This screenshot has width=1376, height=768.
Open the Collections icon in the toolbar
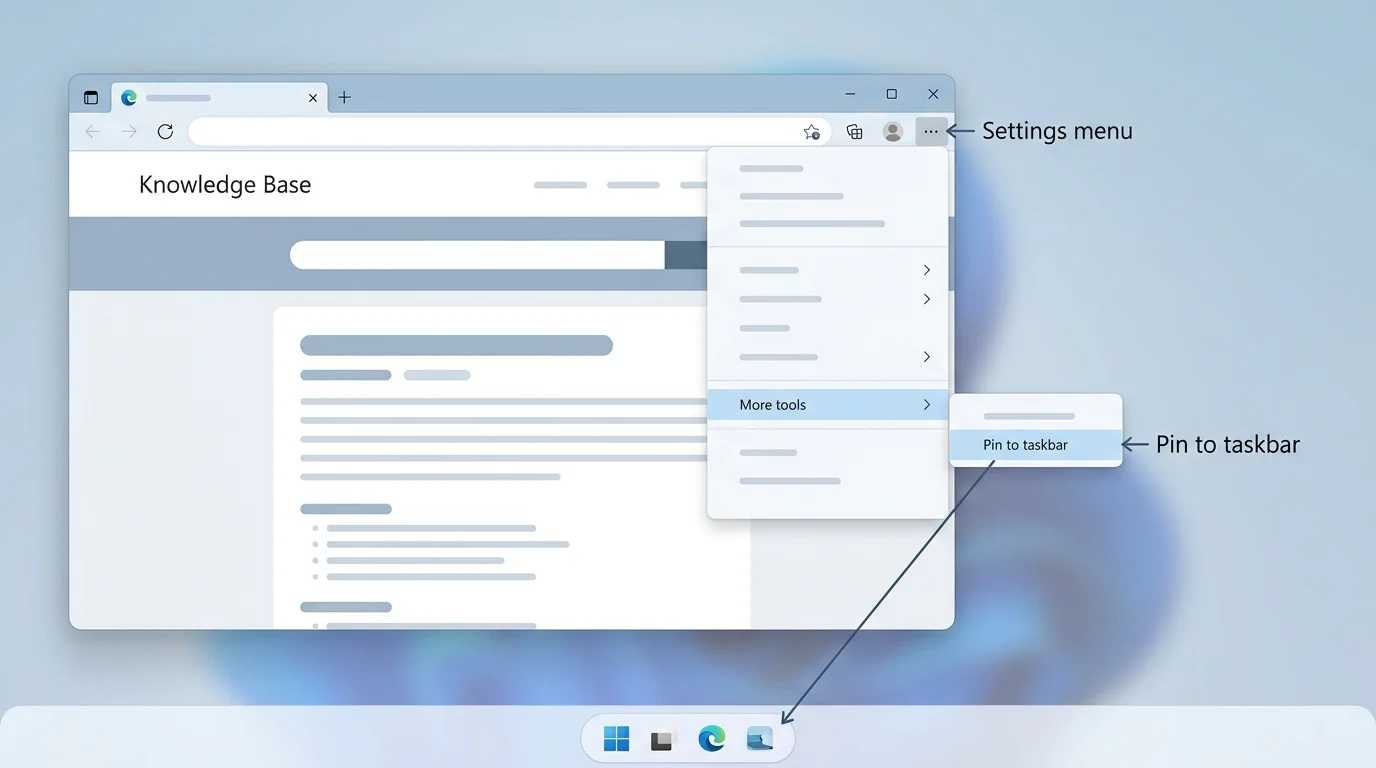[x=854, y=131]
